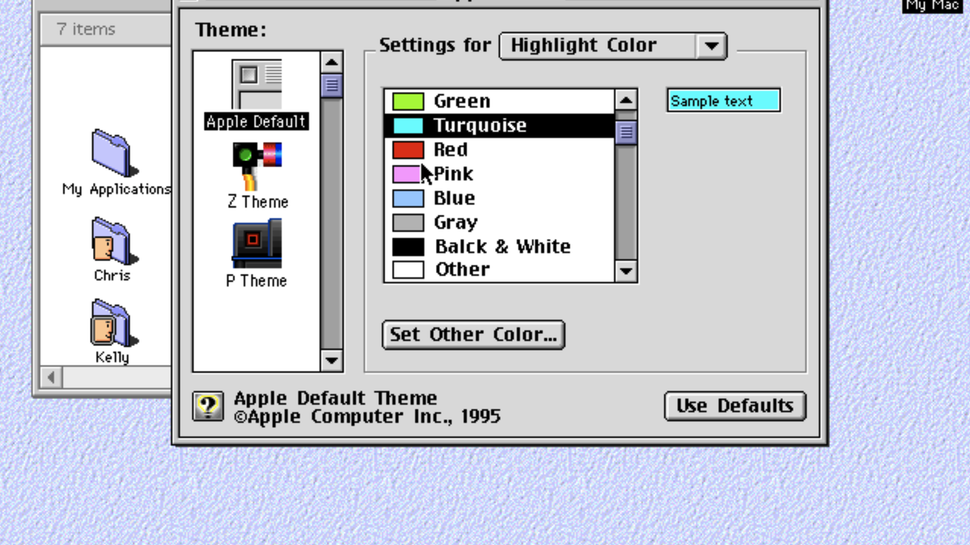Click the Set Other Color button
Screen dimensions: 970x545
tap(473, 335)
